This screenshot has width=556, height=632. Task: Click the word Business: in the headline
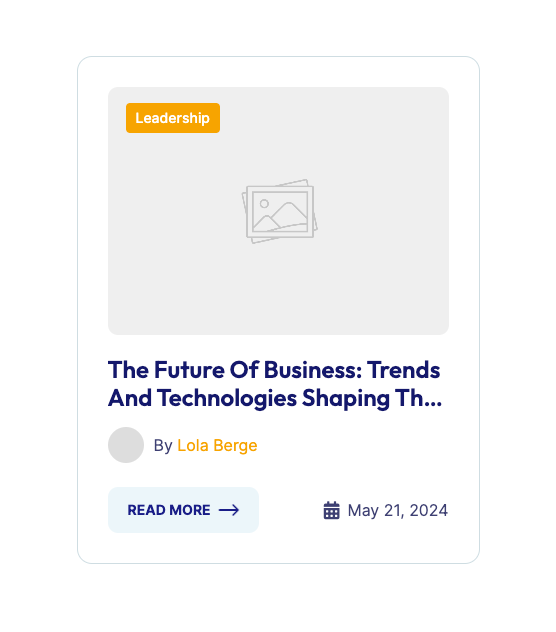pos(313,370)
